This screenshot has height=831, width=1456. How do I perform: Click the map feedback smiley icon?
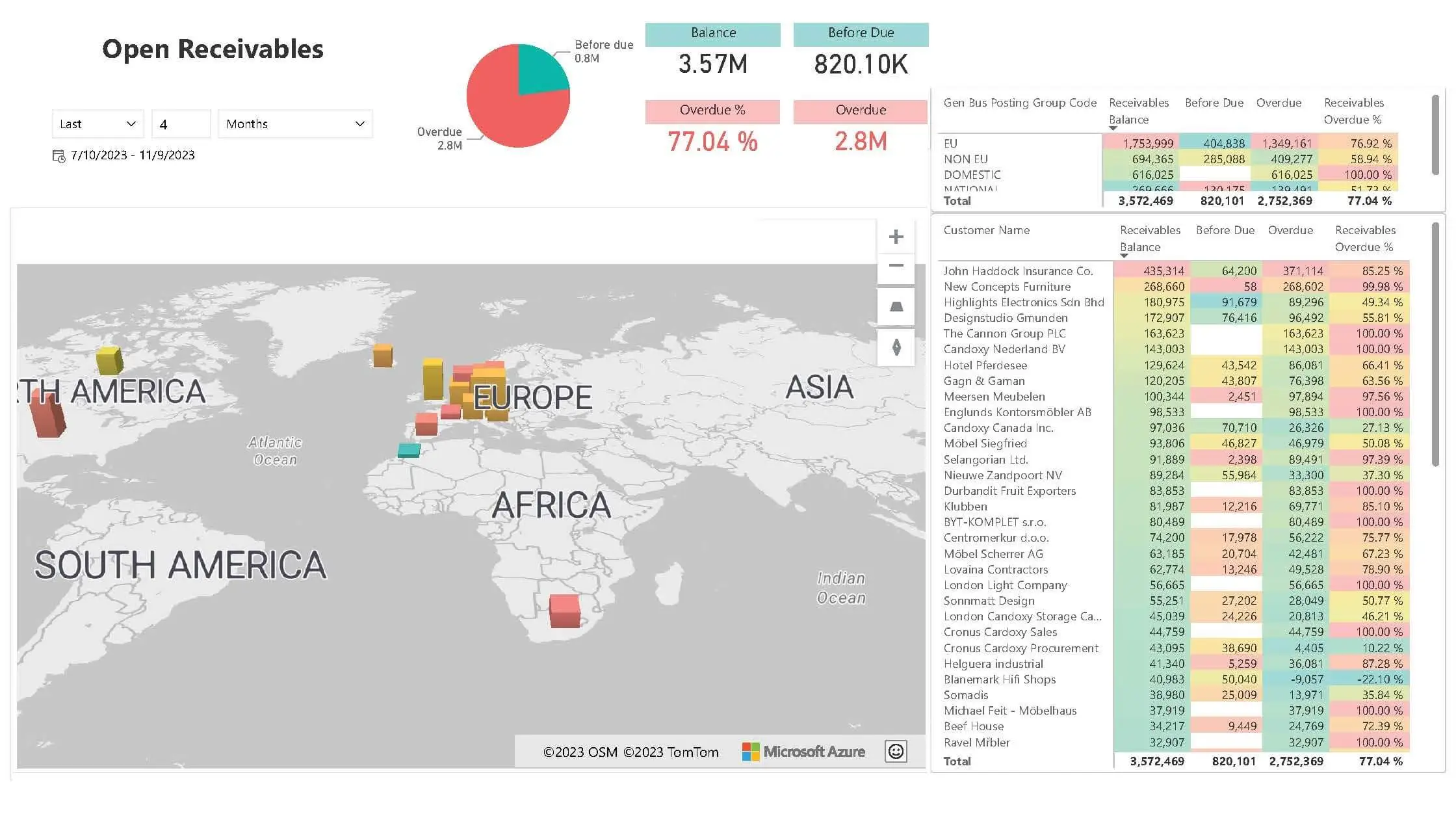pos(895,752)
